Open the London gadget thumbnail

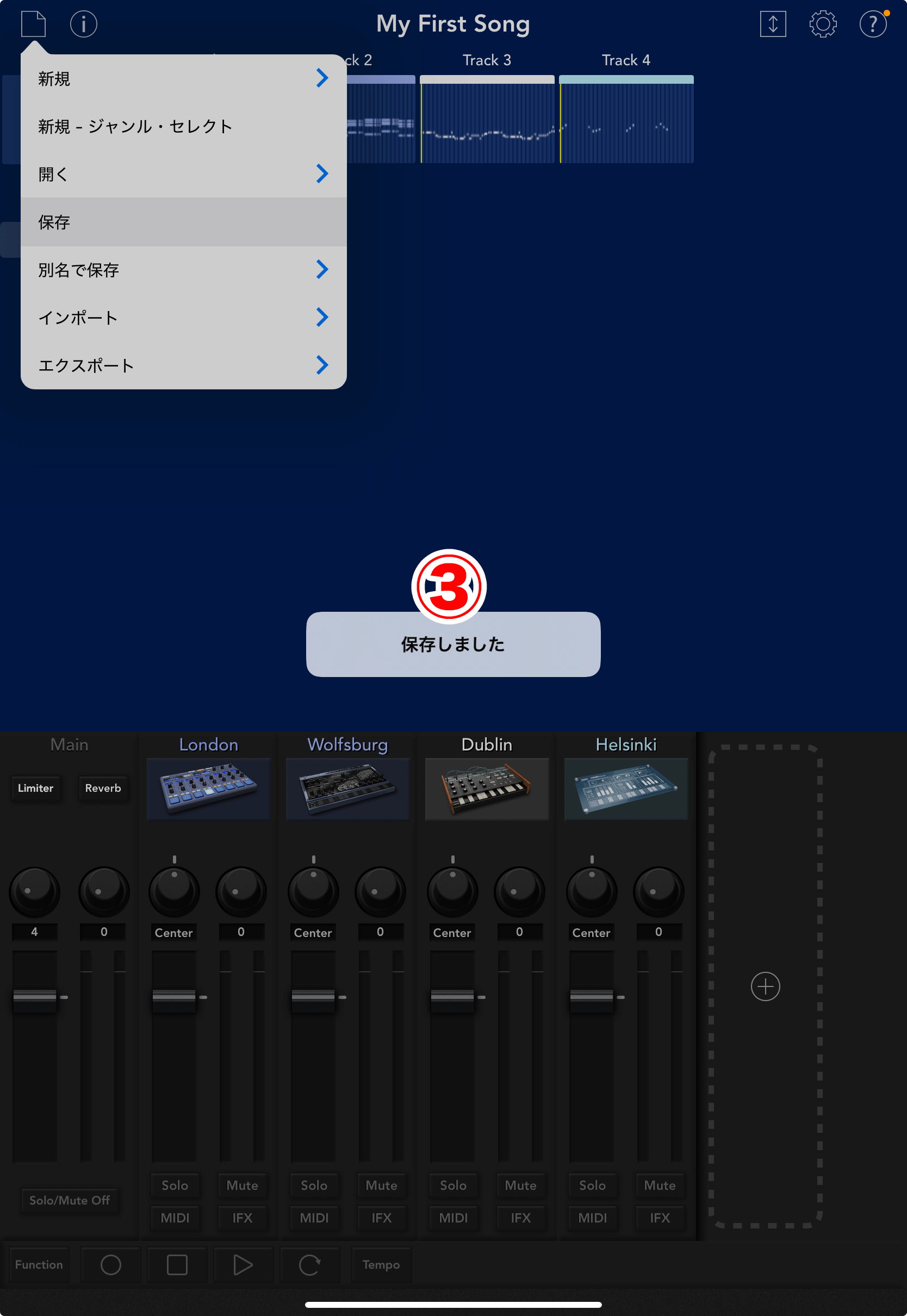209,788
